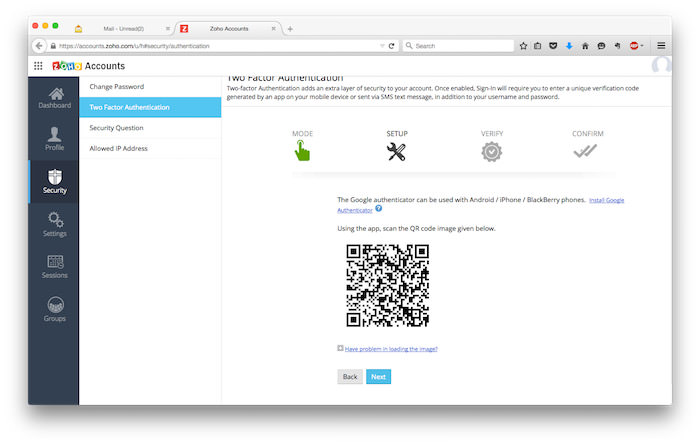The height and width of the screenshot is (445, 700).
Task: Open Security Question menu item
Action: [150, 128]
